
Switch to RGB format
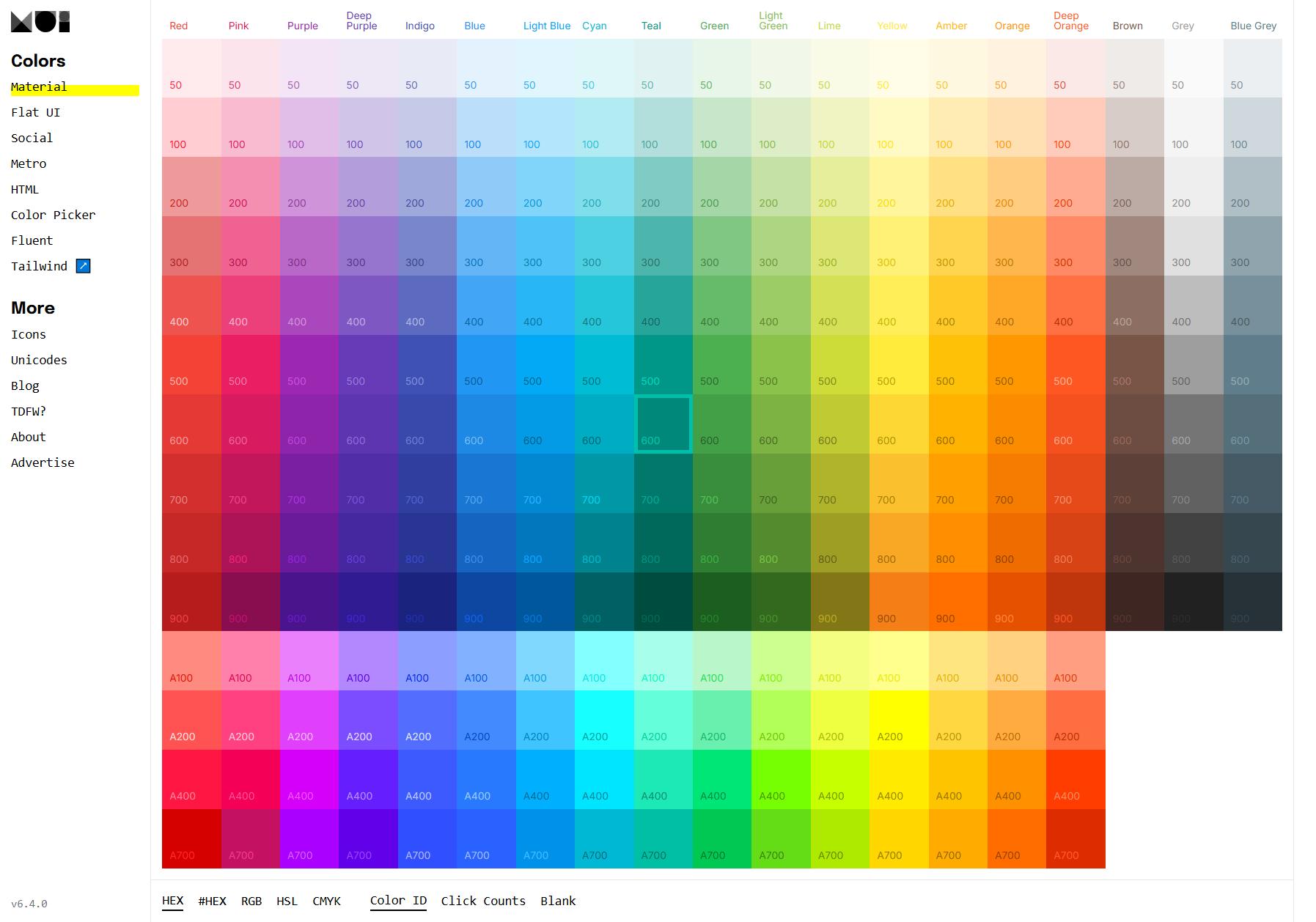tap(251, 901)
